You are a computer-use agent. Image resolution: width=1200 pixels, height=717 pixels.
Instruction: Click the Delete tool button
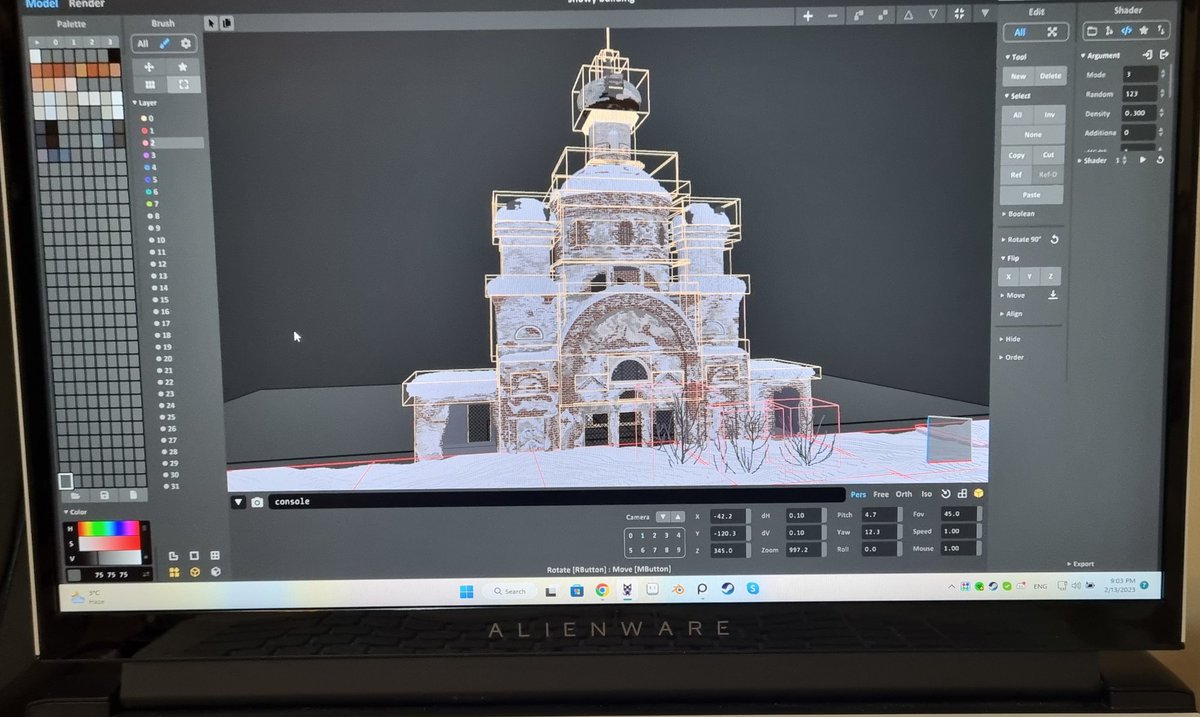[x=1050, y=76]
